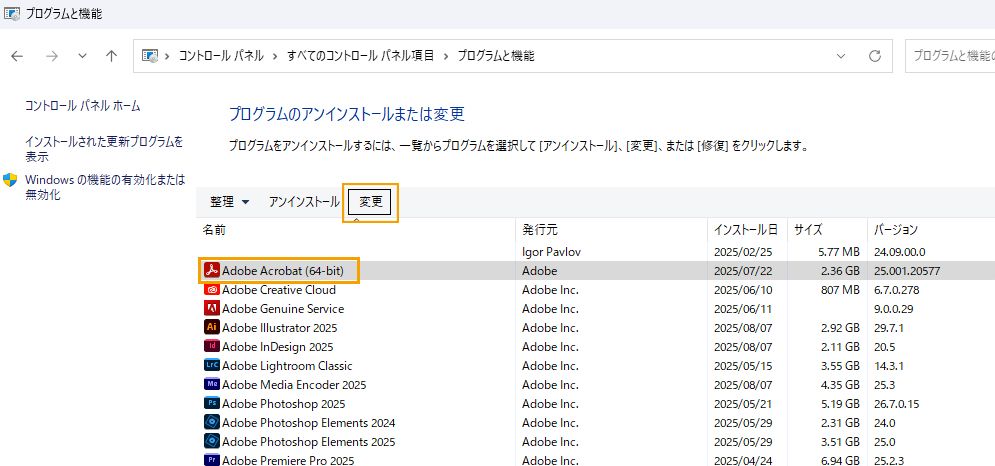Click the 807 MB size cell
Image resolution: width=995 pixels, height=466 pixels.
tap(839, 290)
